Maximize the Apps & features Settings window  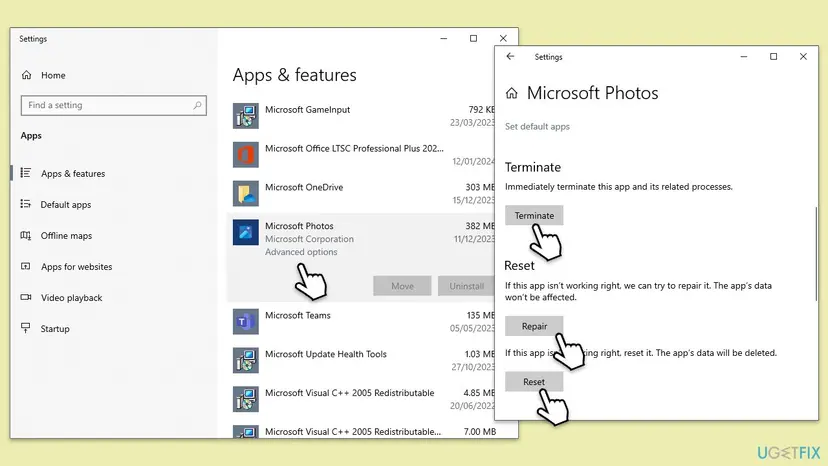pos(473,38)
